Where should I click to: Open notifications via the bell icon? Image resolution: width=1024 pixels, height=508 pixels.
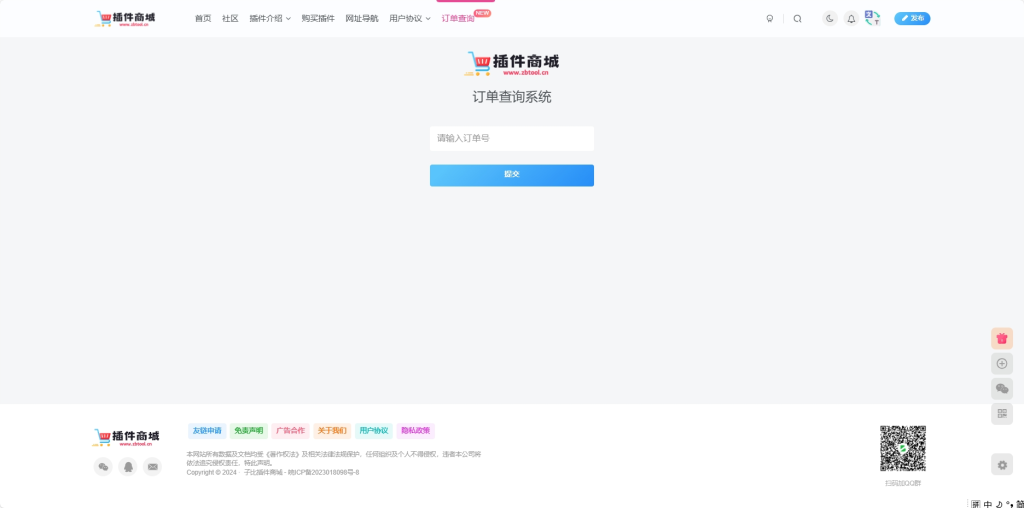click(851, 18)
